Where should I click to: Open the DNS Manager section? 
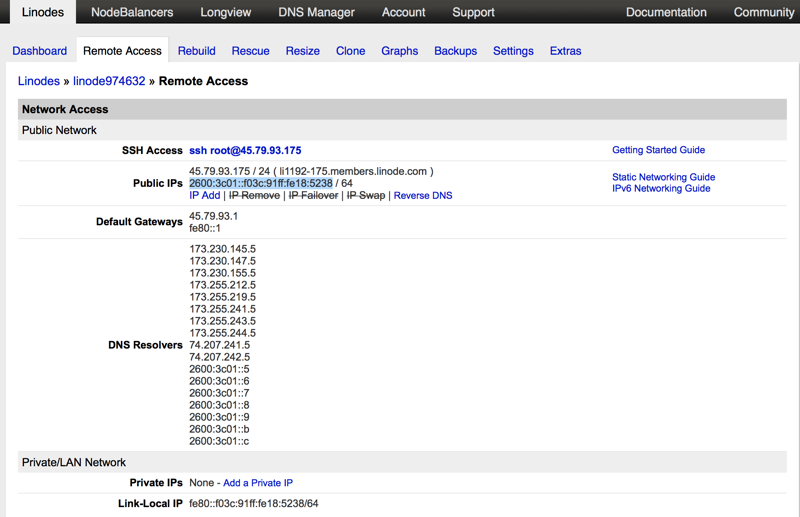[x=316, y=12]
